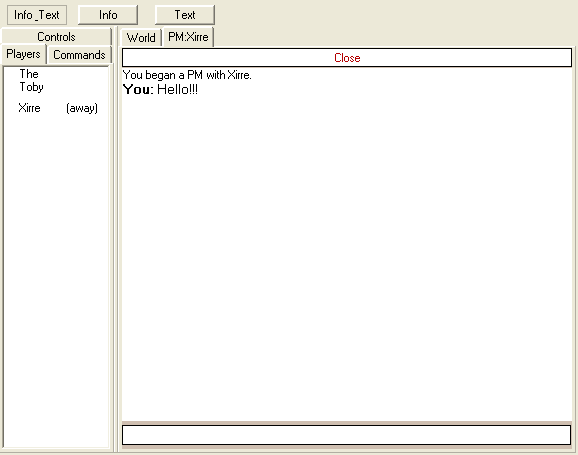Open the Commands tab
Screen dimensions: 578x455
pyautogui.click(x=79, y=55)
